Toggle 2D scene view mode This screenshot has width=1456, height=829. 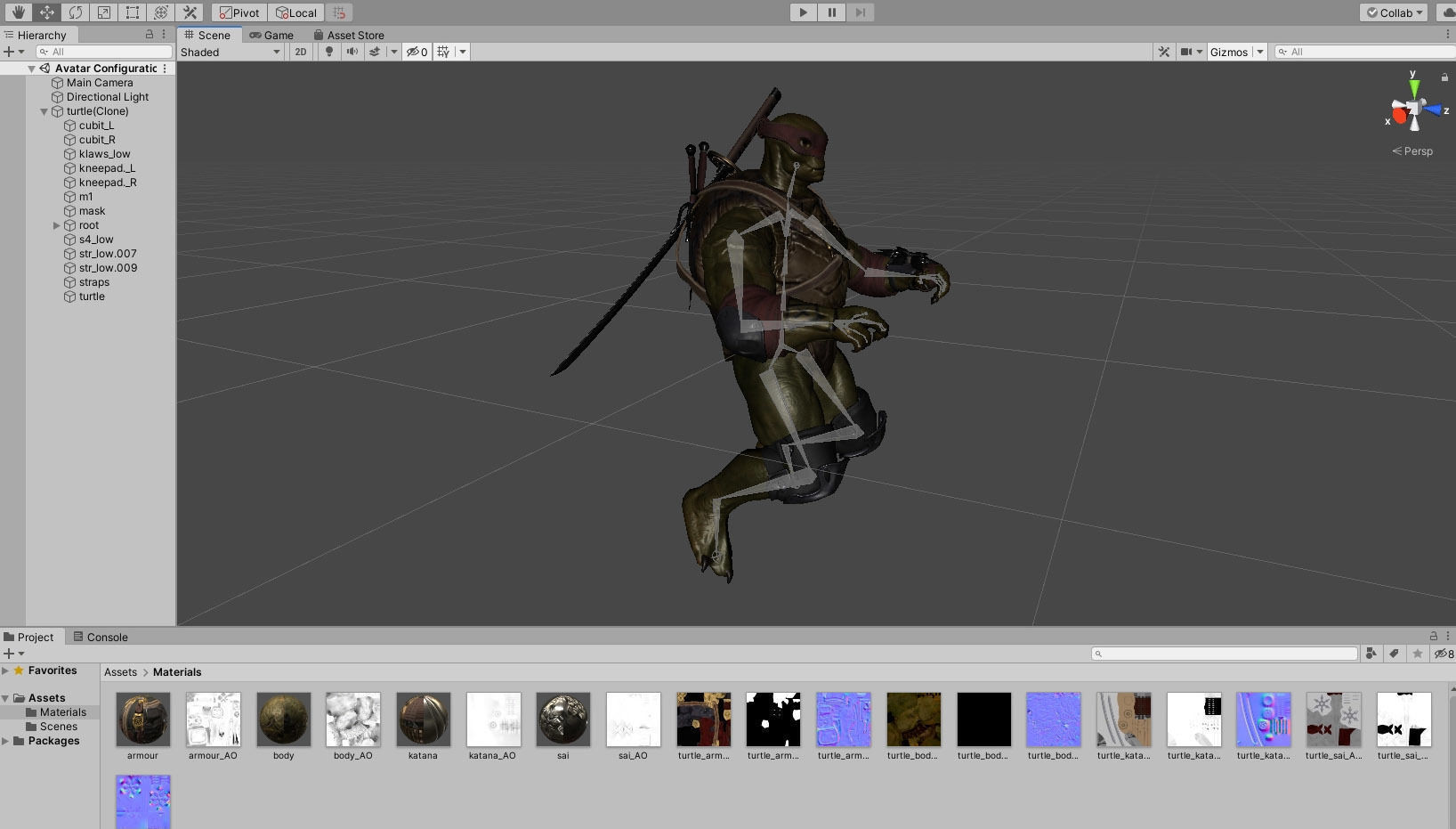301,52
